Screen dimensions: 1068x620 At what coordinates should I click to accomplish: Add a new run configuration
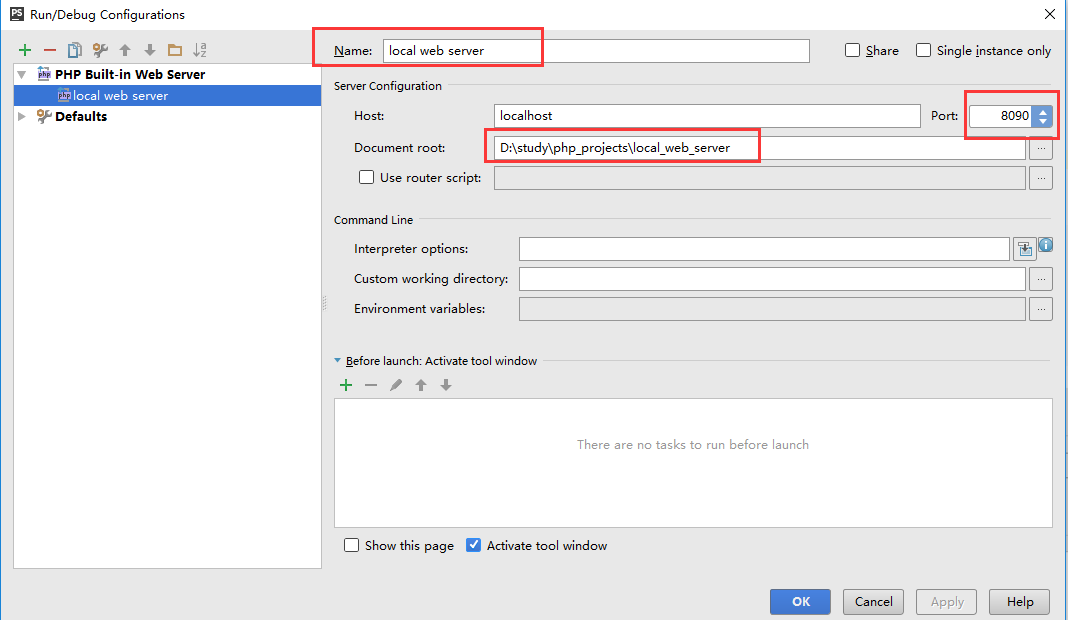pyautogui.click(x=25, y=50)
